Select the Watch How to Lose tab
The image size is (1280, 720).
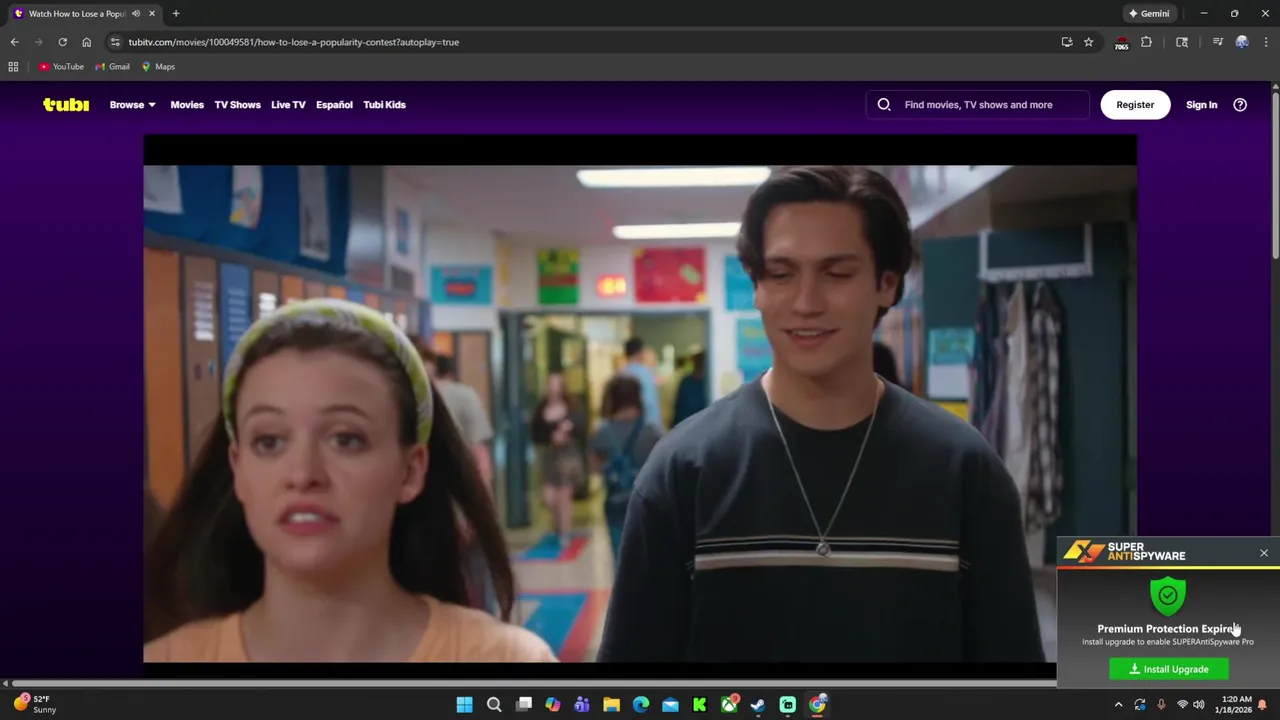(84, 14)
